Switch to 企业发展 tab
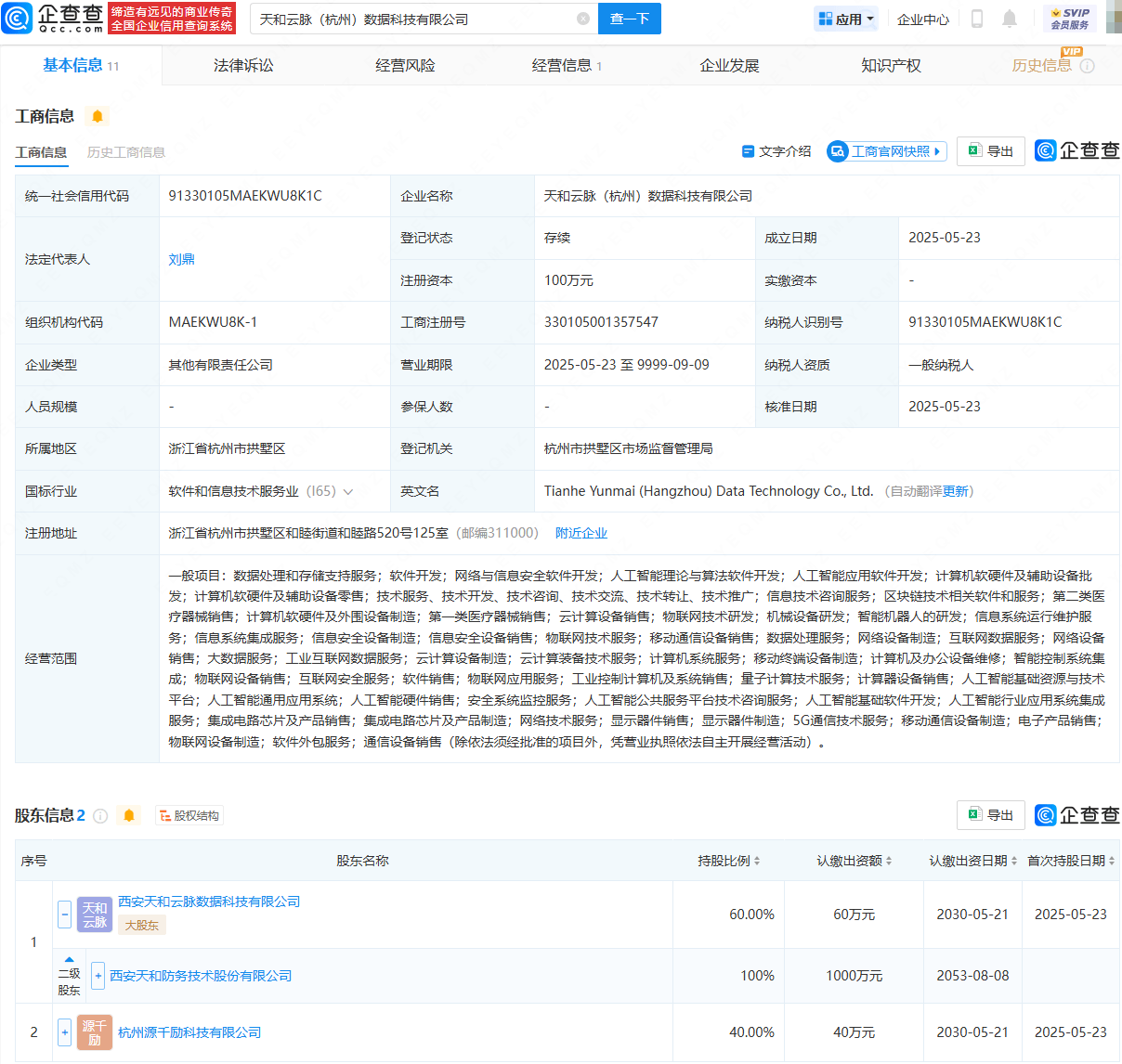1122x1064 pixels. (x=729, y=66)
